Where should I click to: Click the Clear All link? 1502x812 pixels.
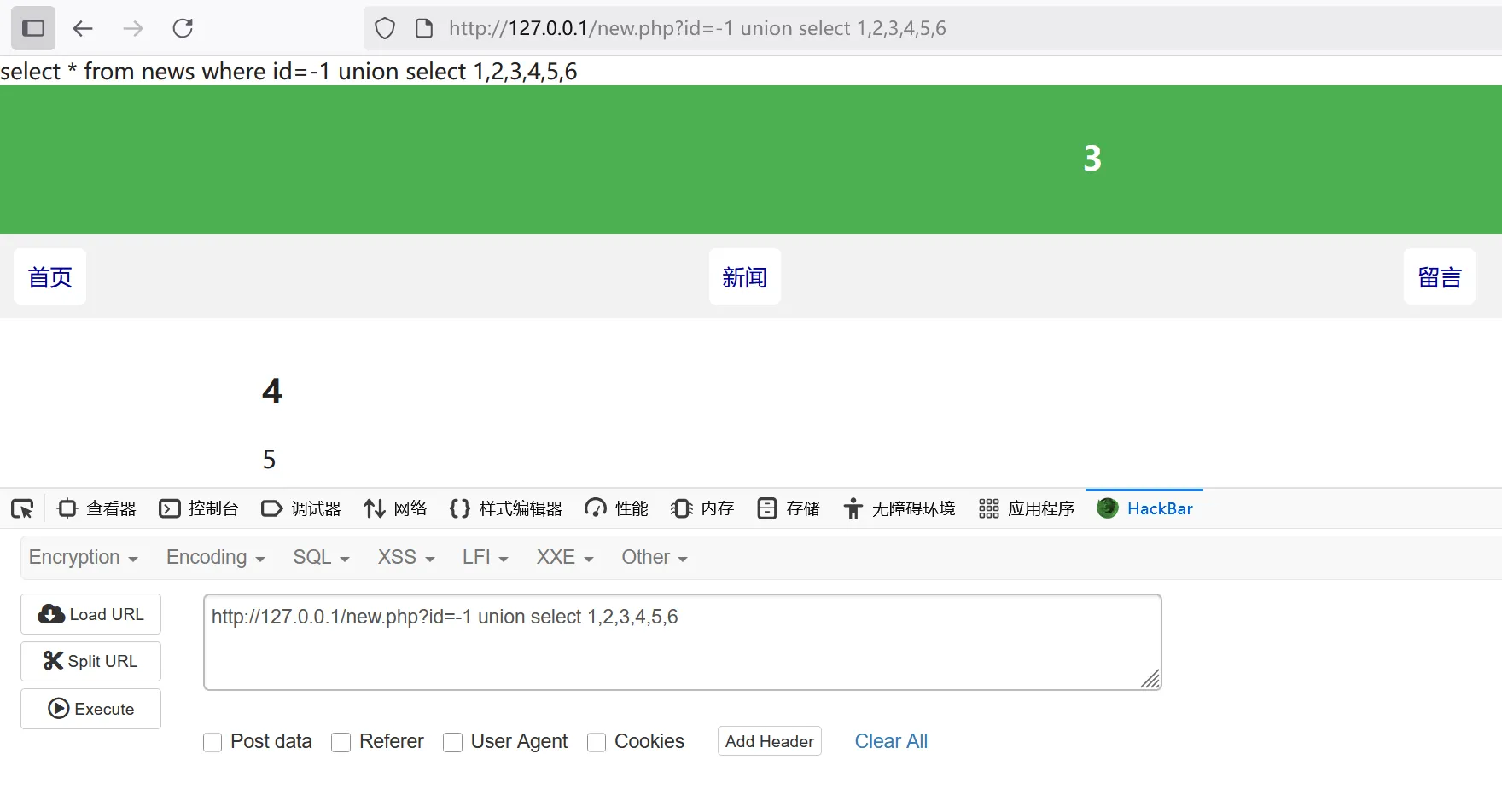pos(891,741)
